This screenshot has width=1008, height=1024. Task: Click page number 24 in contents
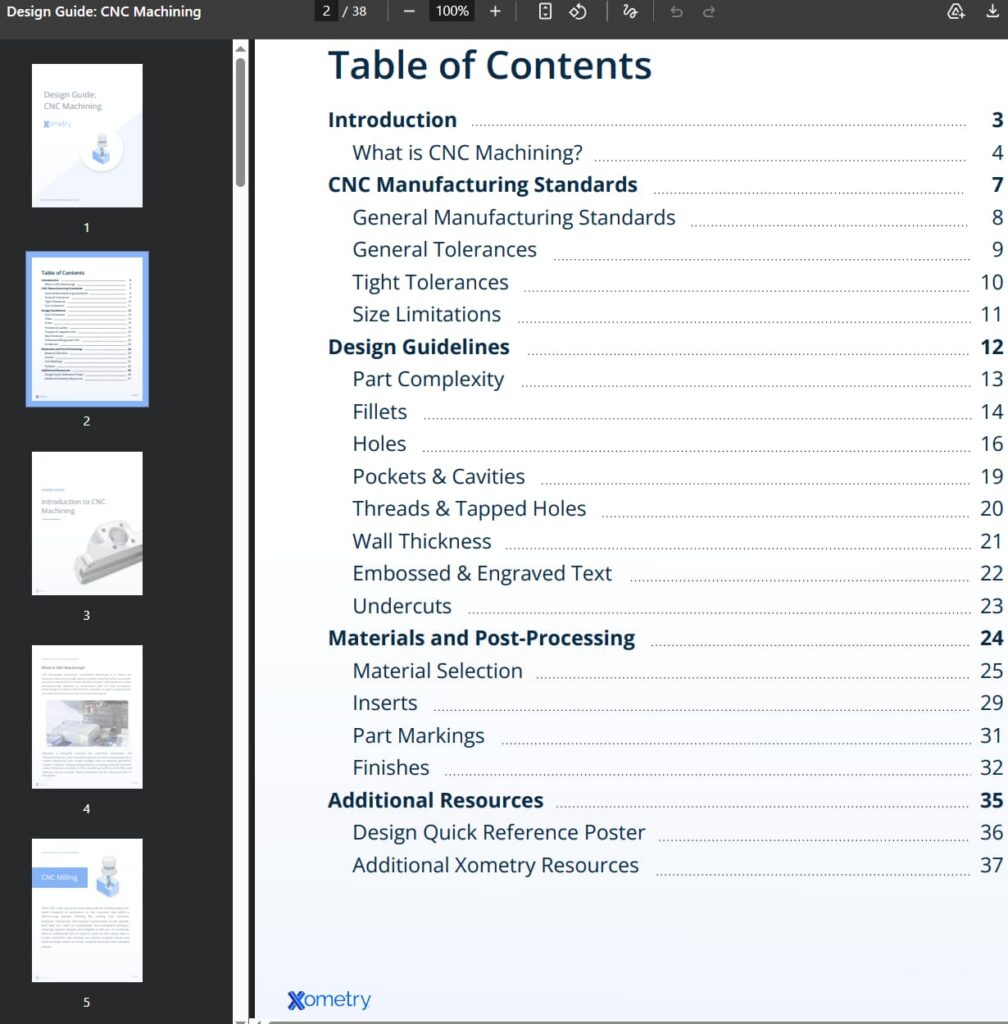(992, 638)
